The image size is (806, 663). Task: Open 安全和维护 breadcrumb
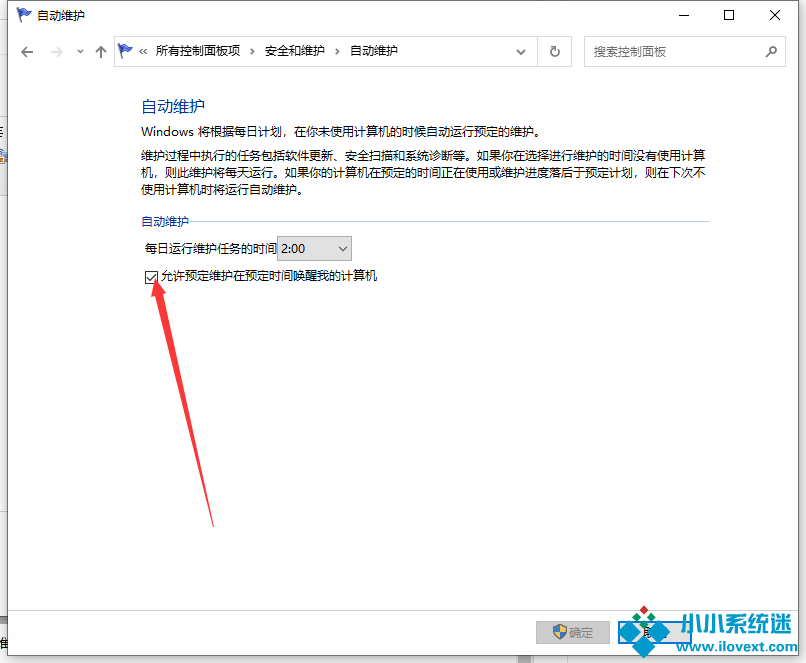[x=295, y=51]
